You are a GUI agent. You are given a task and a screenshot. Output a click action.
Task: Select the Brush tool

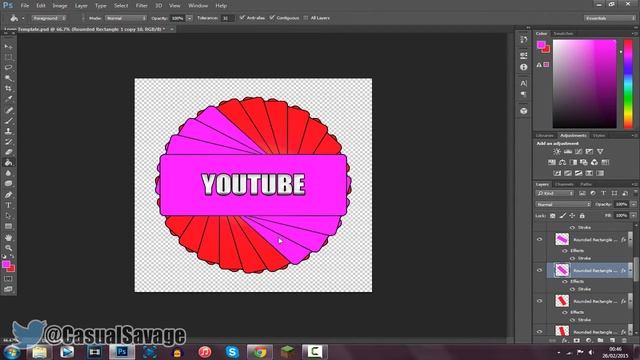[8, 121]
